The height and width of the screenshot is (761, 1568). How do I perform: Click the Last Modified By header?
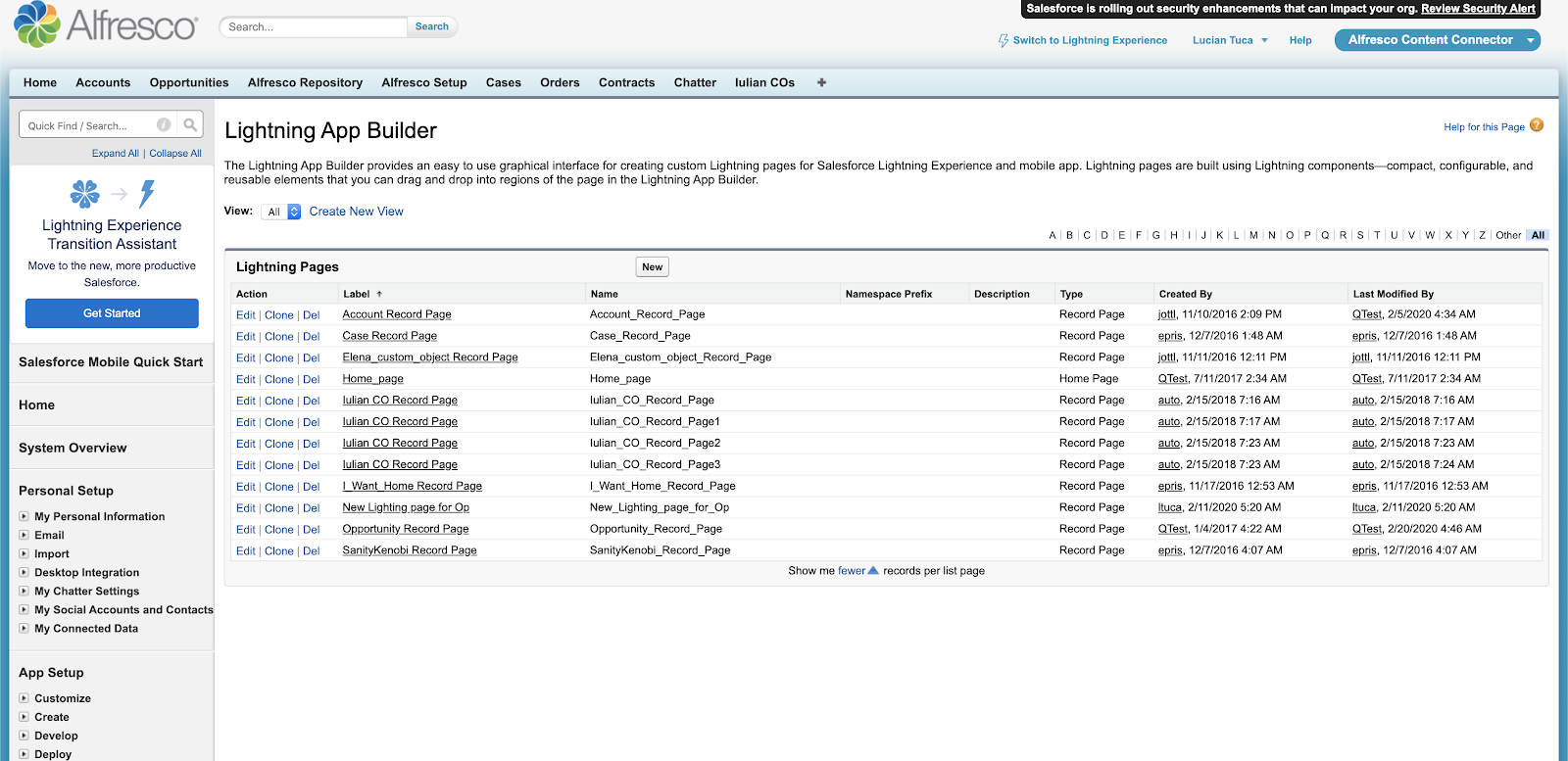(1393, 294)
